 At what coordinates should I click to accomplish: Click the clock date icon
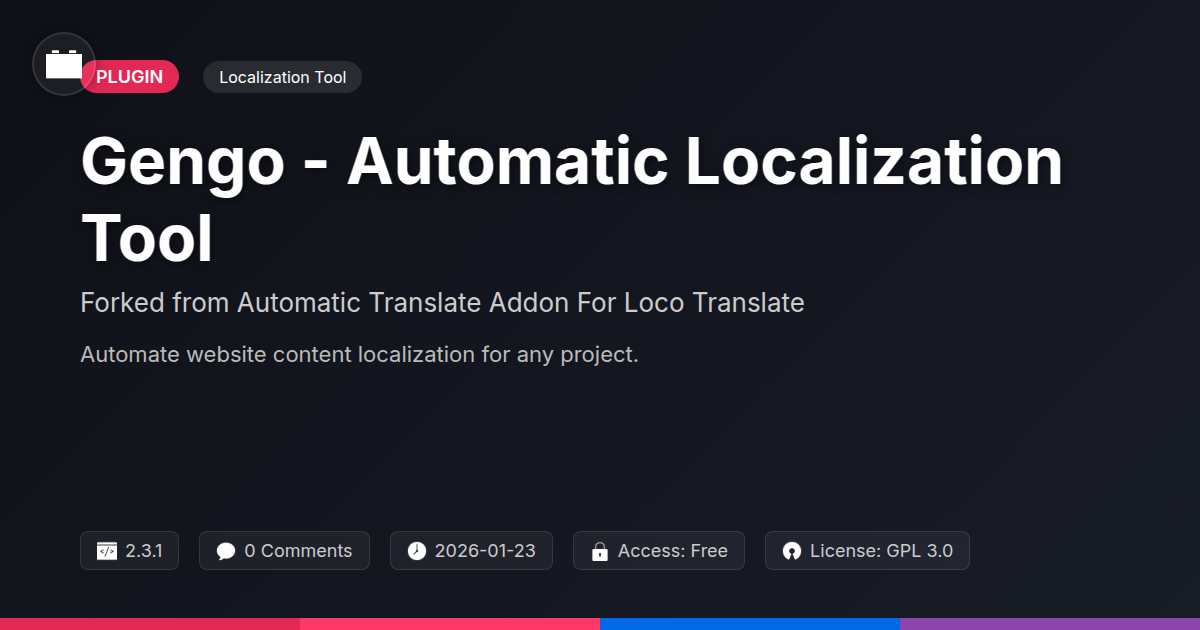point(417,551)
